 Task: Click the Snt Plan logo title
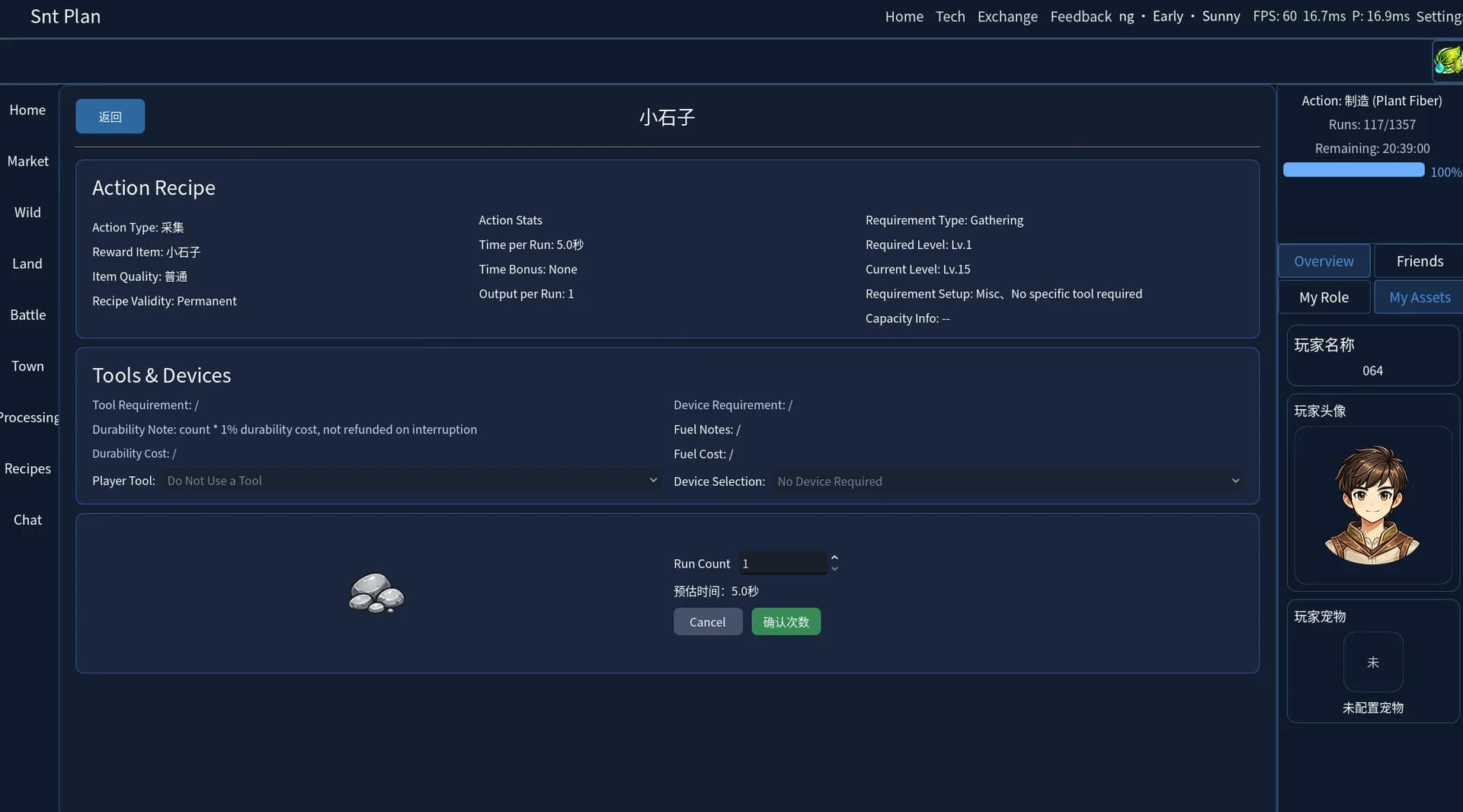click(x=66, y=16)
